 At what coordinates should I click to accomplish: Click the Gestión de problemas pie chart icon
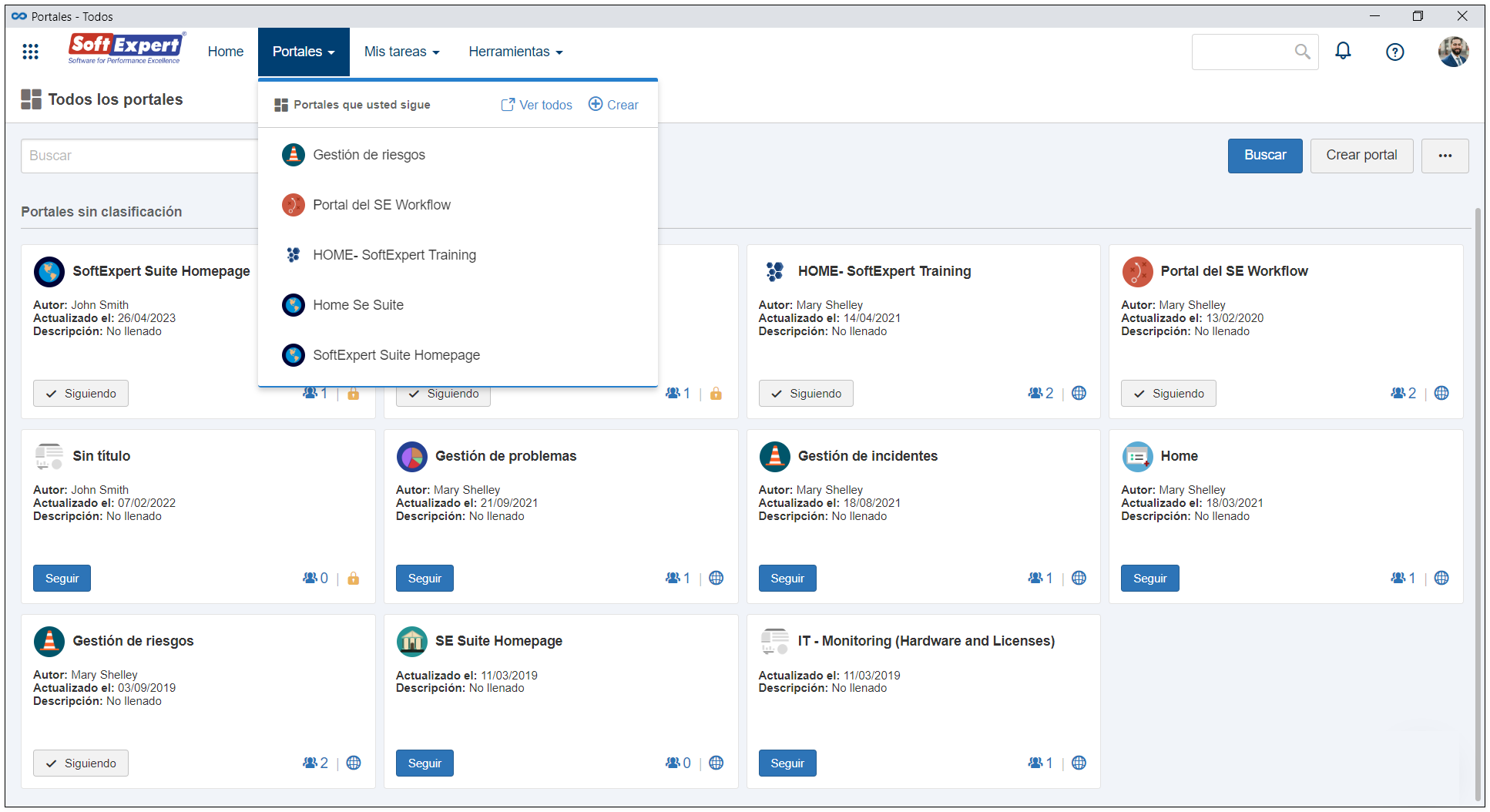point(412,456)
